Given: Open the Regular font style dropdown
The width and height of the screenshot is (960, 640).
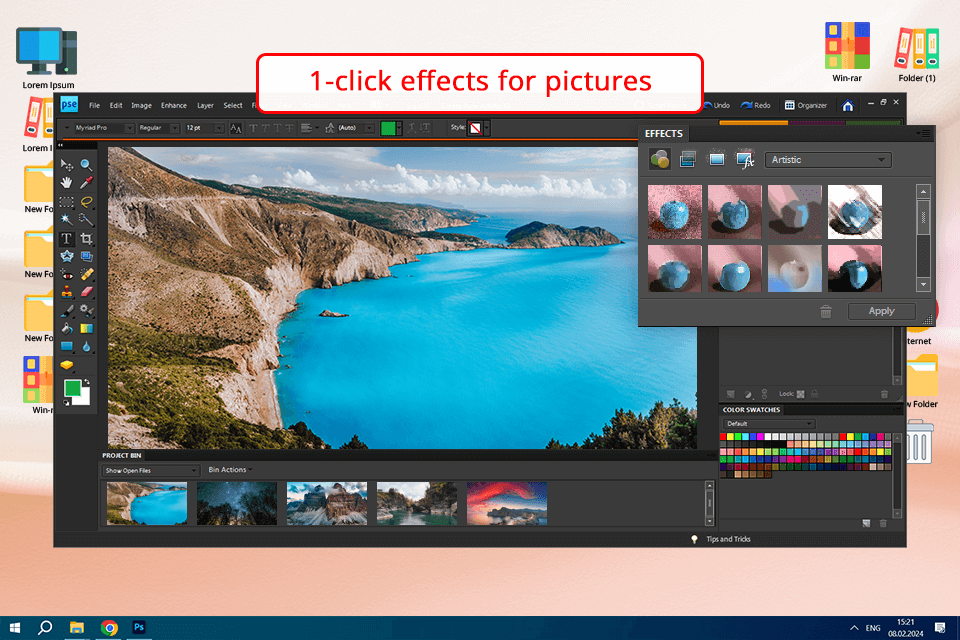Looking at the screenshot, I should click(158, 128).
